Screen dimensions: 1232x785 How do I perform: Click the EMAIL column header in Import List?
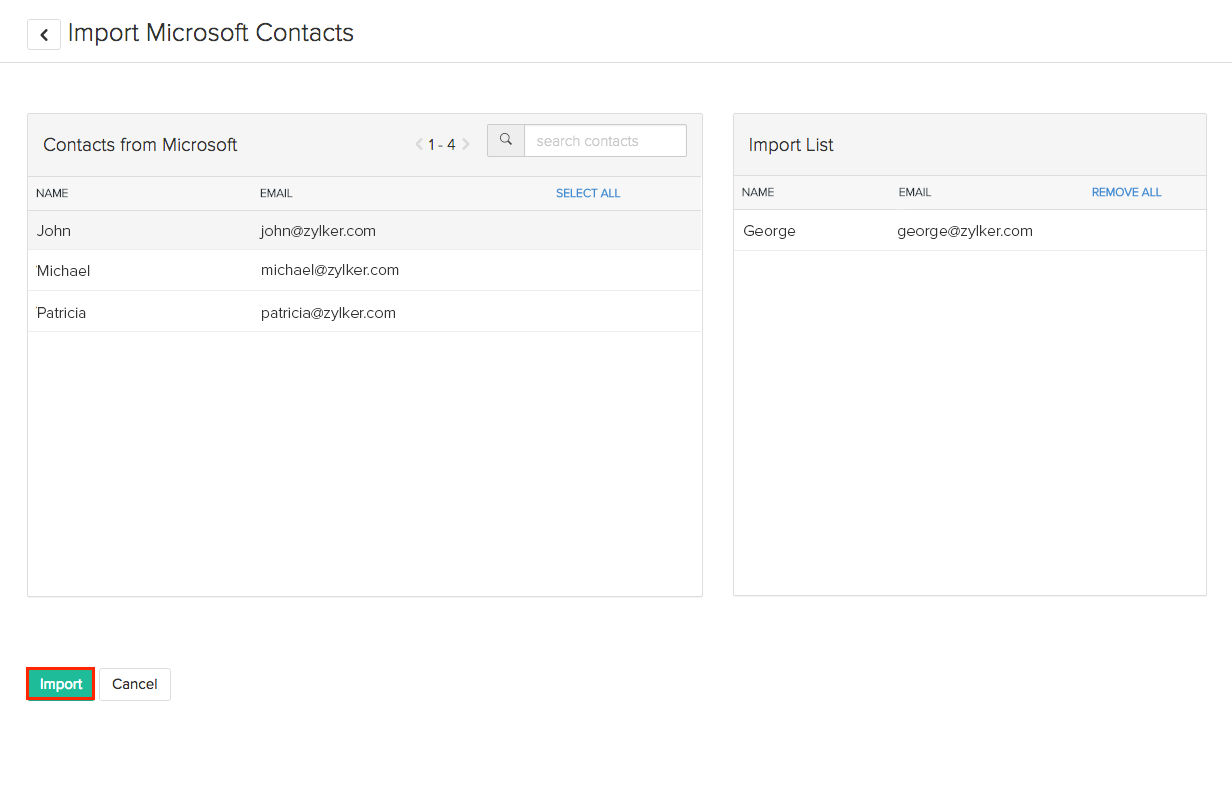click(914, 192)
